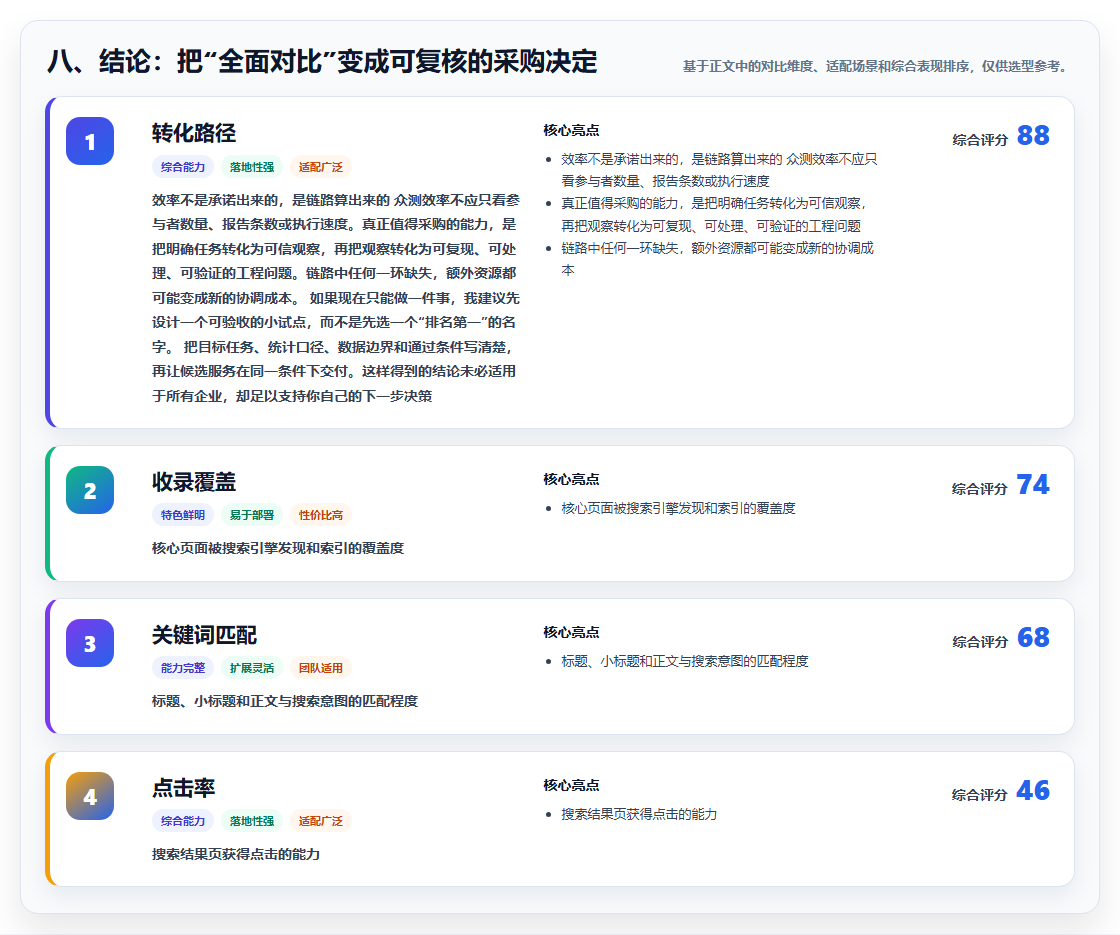The height and width of the screenshot is (935, 1120).
Task: Click 核心亮点 heading in 关键词匹配 card
Action: click(571, 631)
